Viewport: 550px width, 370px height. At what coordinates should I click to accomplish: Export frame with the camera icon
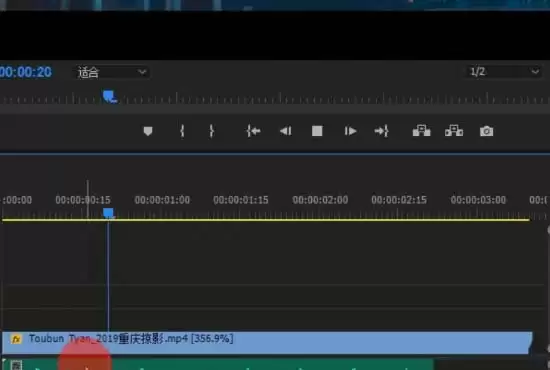[x=487, y=131]
